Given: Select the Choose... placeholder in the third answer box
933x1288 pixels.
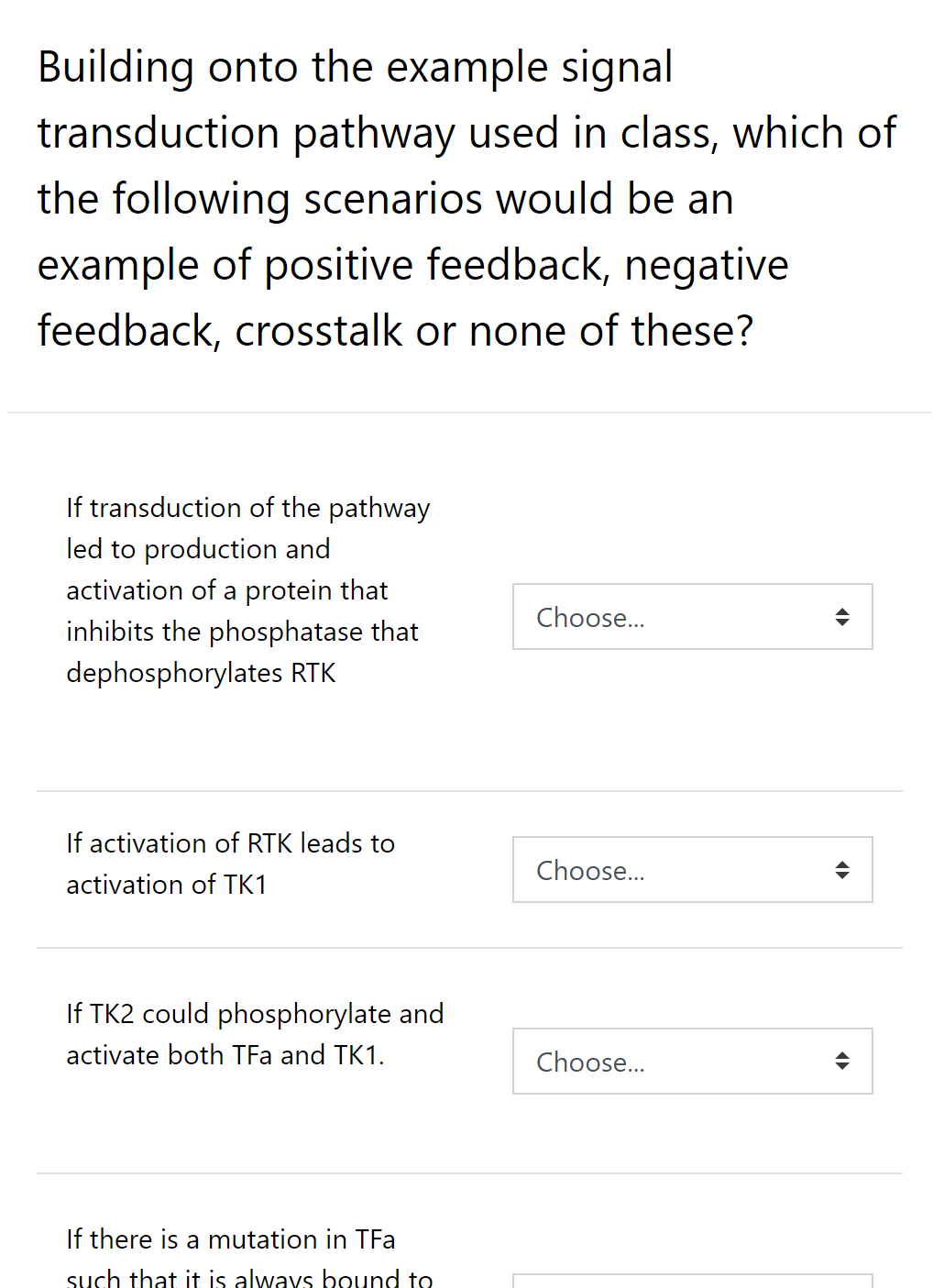Looking at the screenshot, I should coord(589,1062).
